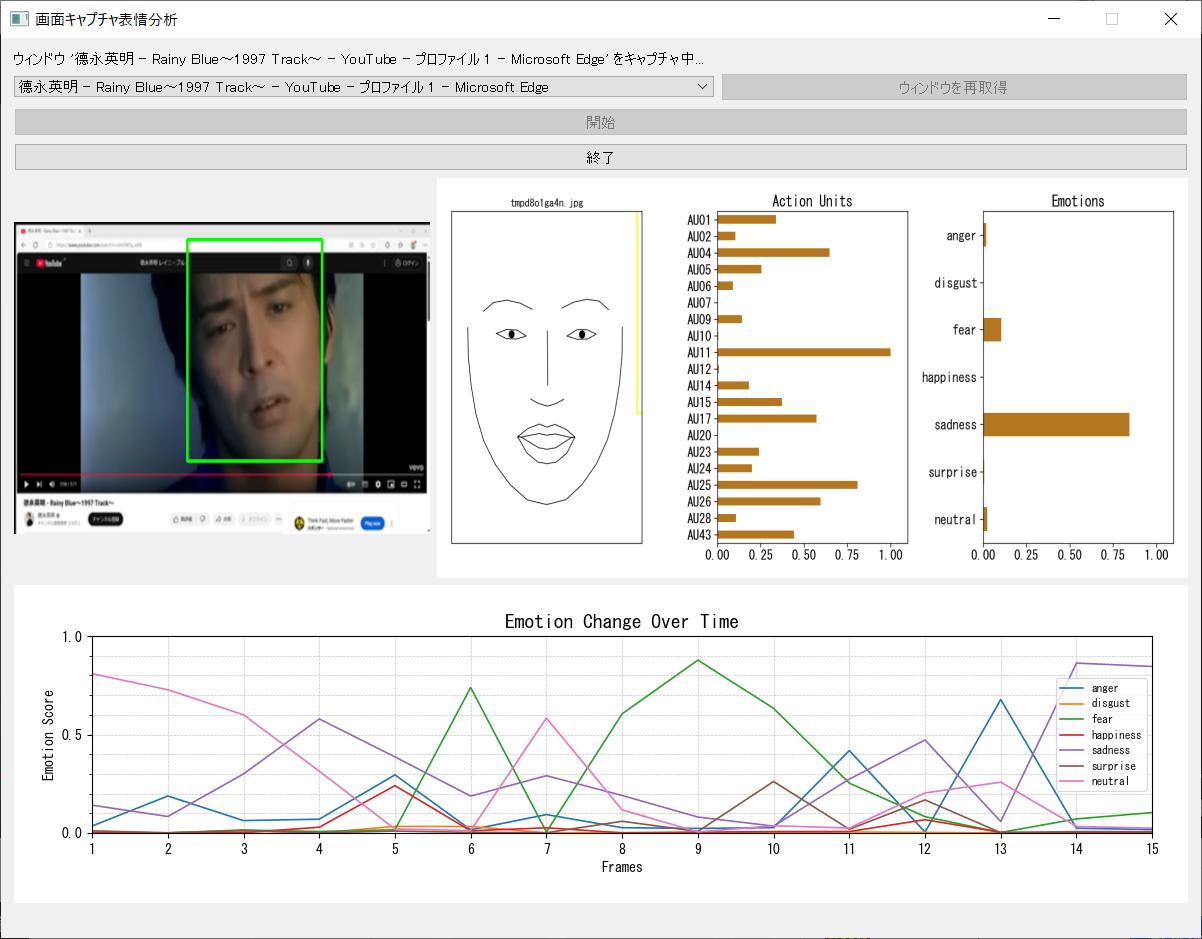Switch to theater mode via the player icon

pyautogui.click(x=403, y=484)
